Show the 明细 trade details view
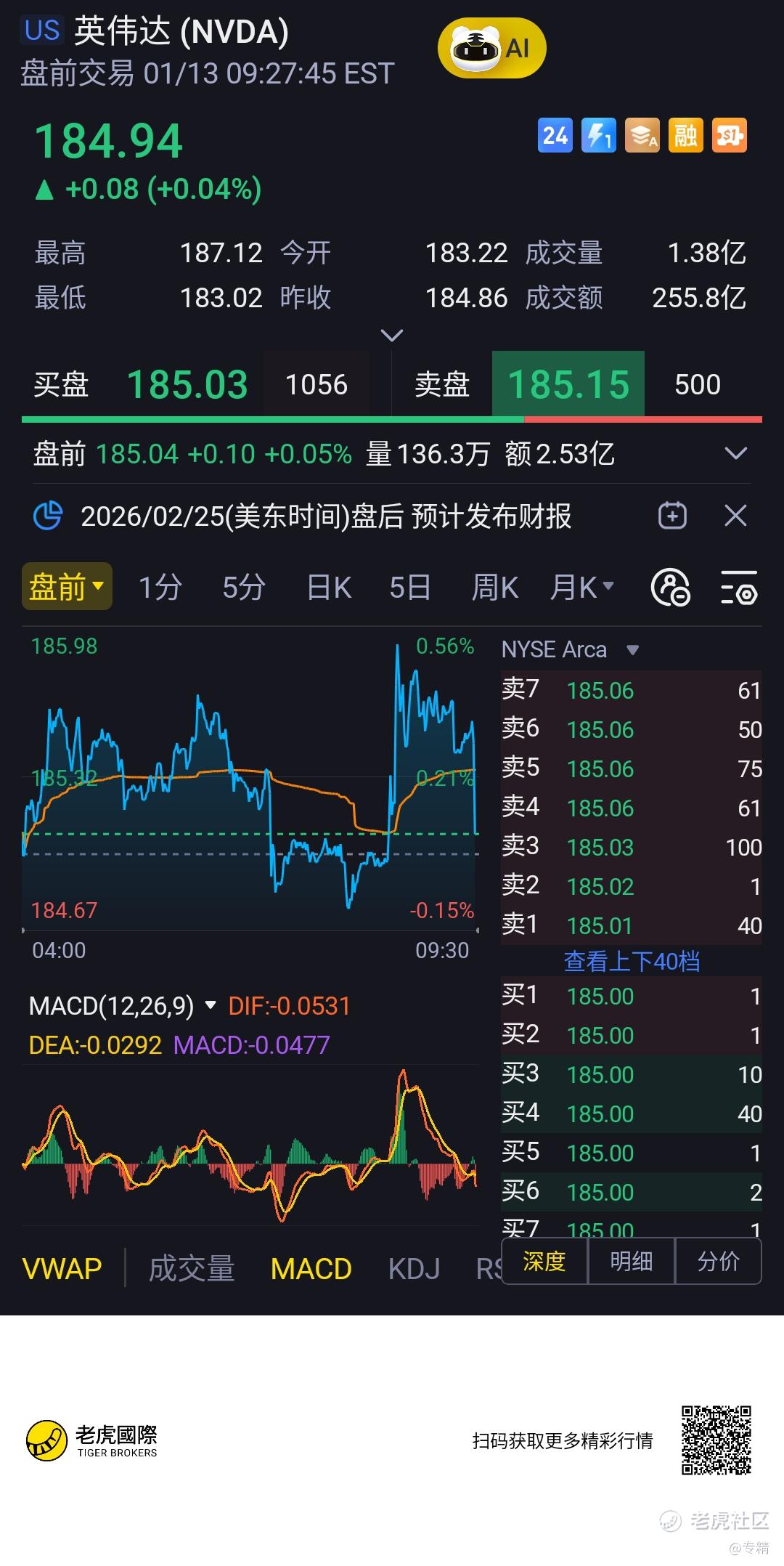Screen dimensions: 784x1566 point(632,1261)
